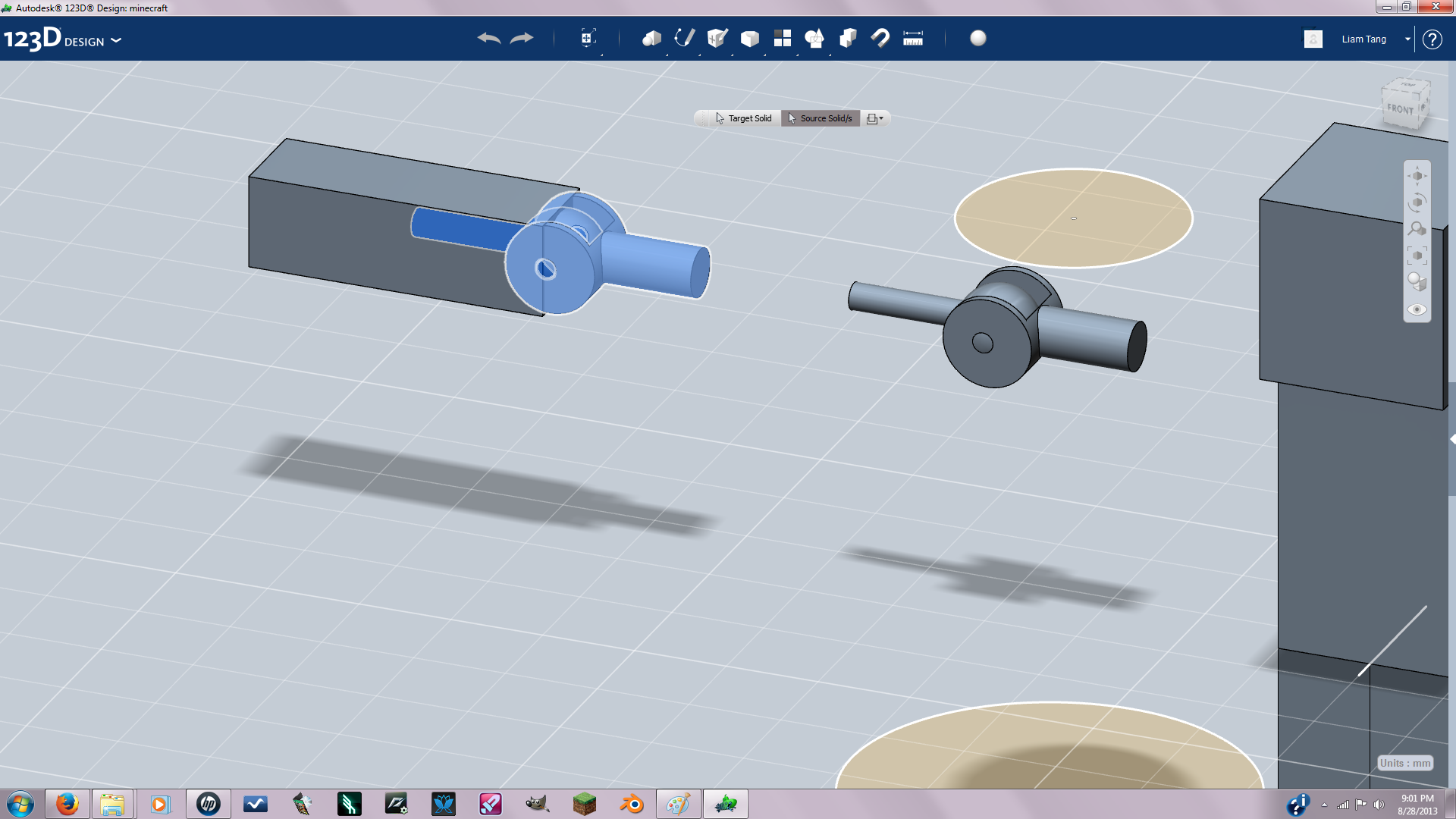Screen dimensions: 1456x819
Task: Open the Pattern tool
Action: [783, 38]
